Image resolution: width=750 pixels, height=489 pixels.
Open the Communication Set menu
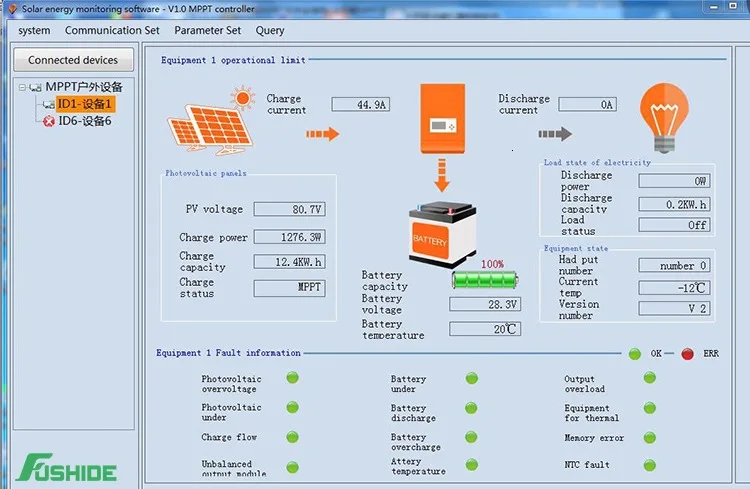click(112, 31)
